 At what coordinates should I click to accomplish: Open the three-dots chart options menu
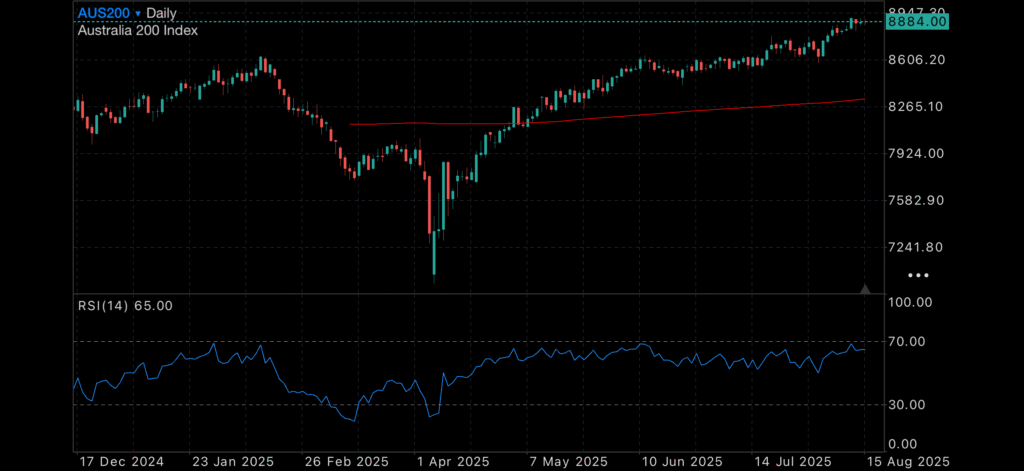point(918,275)
